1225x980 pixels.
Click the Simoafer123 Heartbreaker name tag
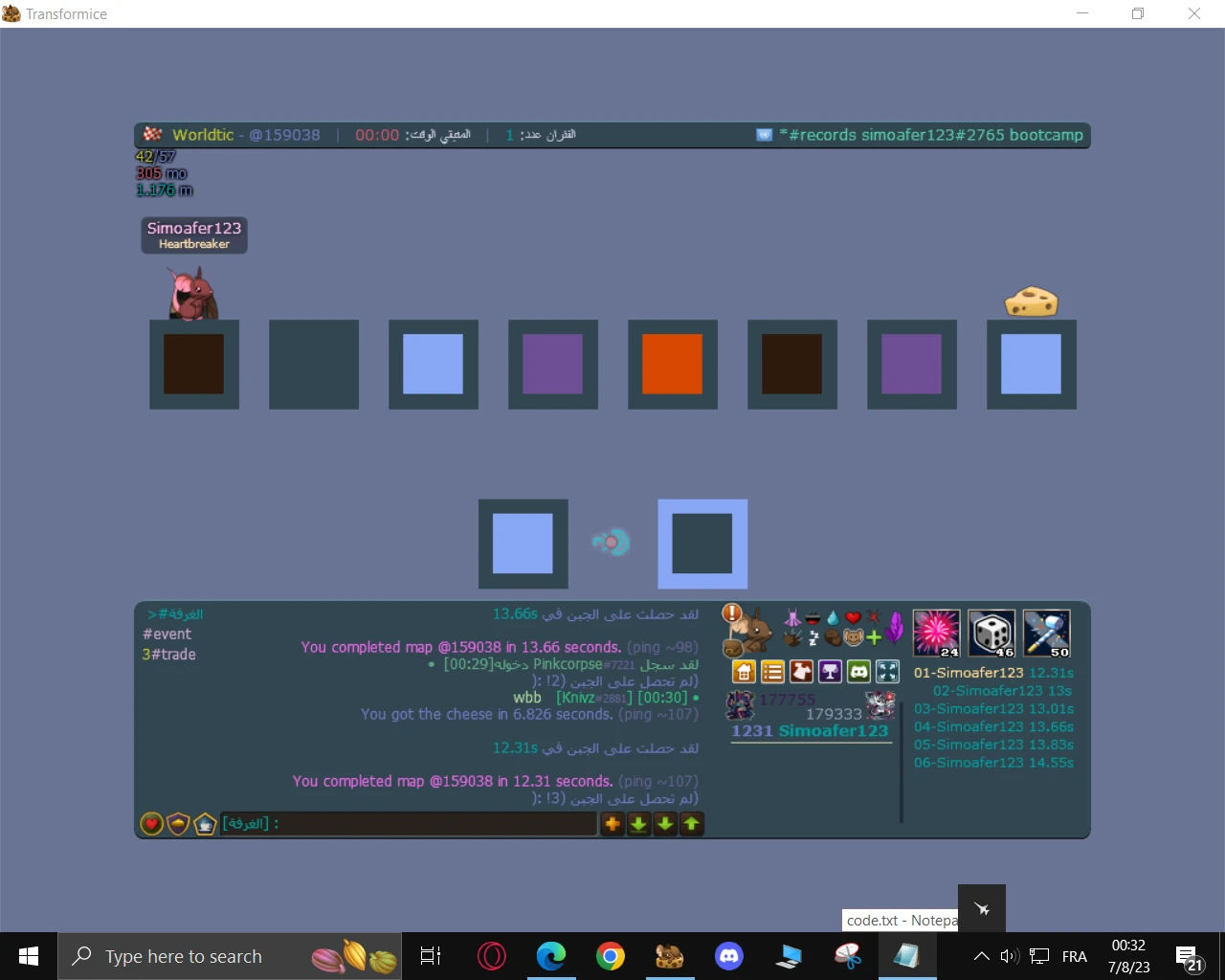[194, 234]
